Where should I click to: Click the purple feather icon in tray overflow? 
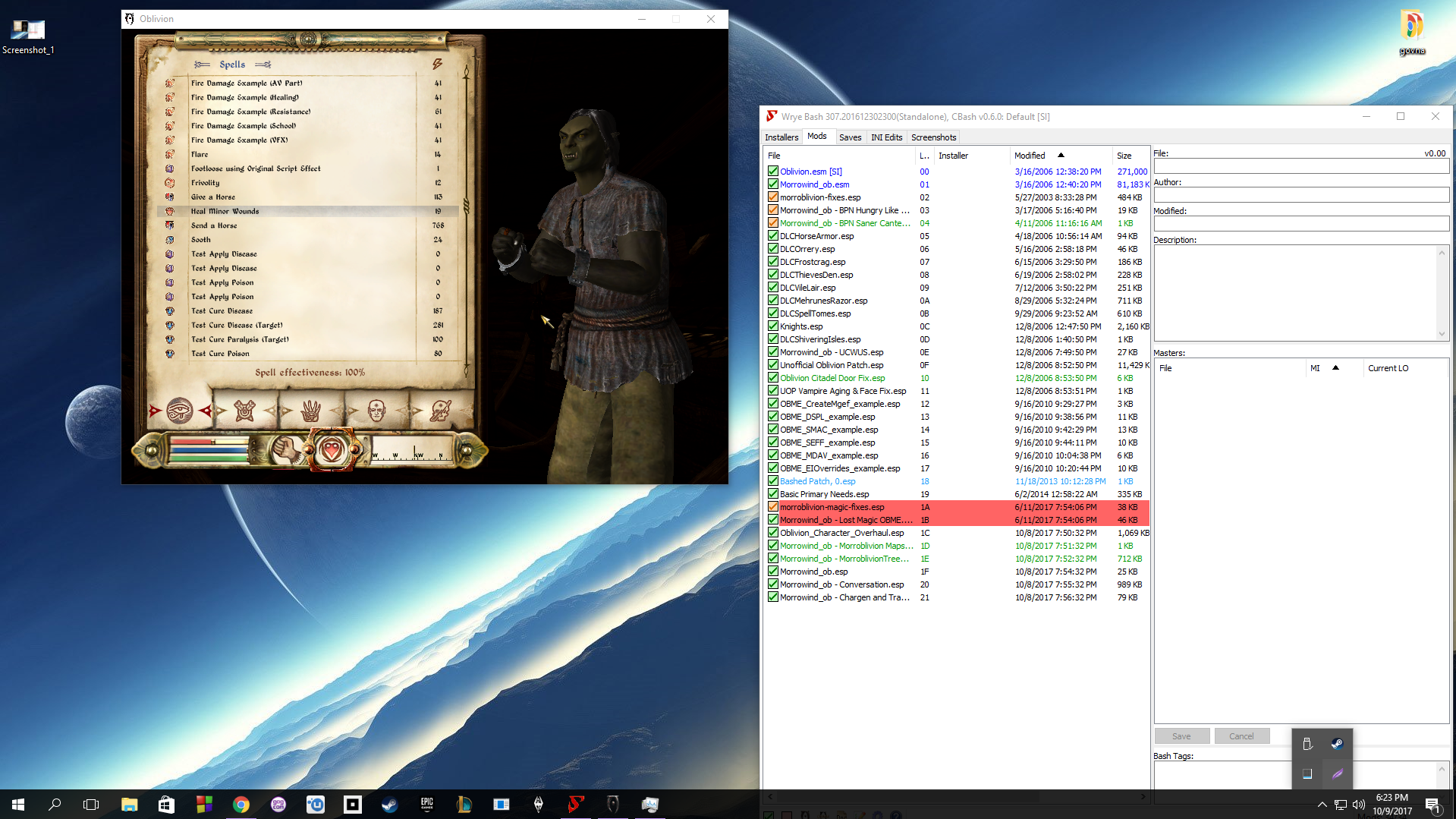tap(1337, 774)
